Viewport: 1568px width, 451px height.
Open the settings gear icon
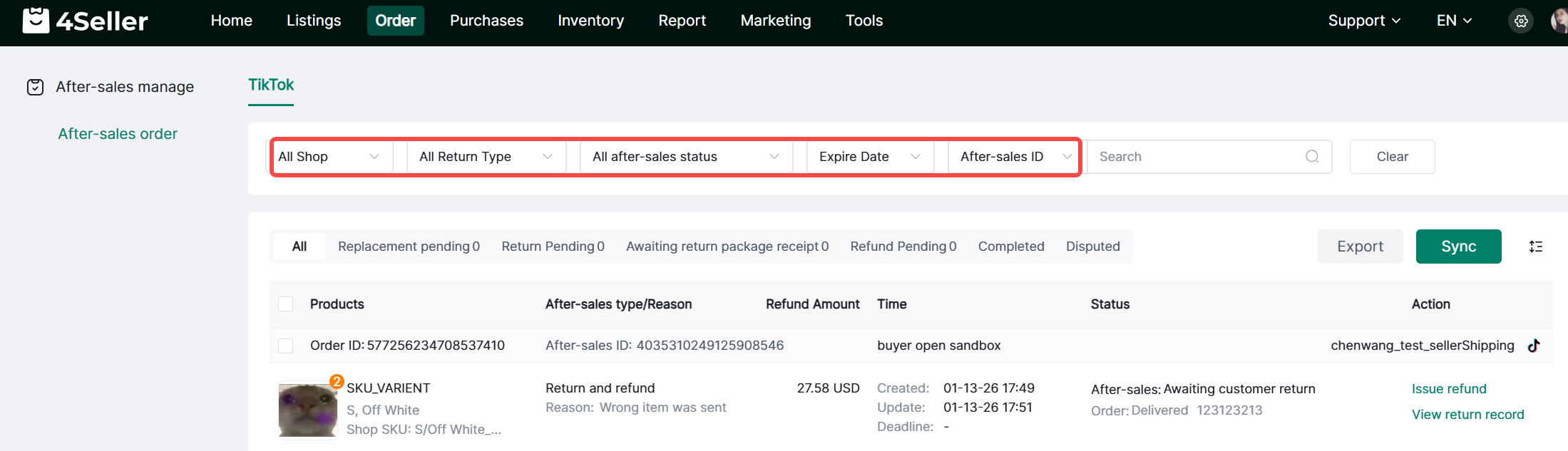[x=1521, y=21]
